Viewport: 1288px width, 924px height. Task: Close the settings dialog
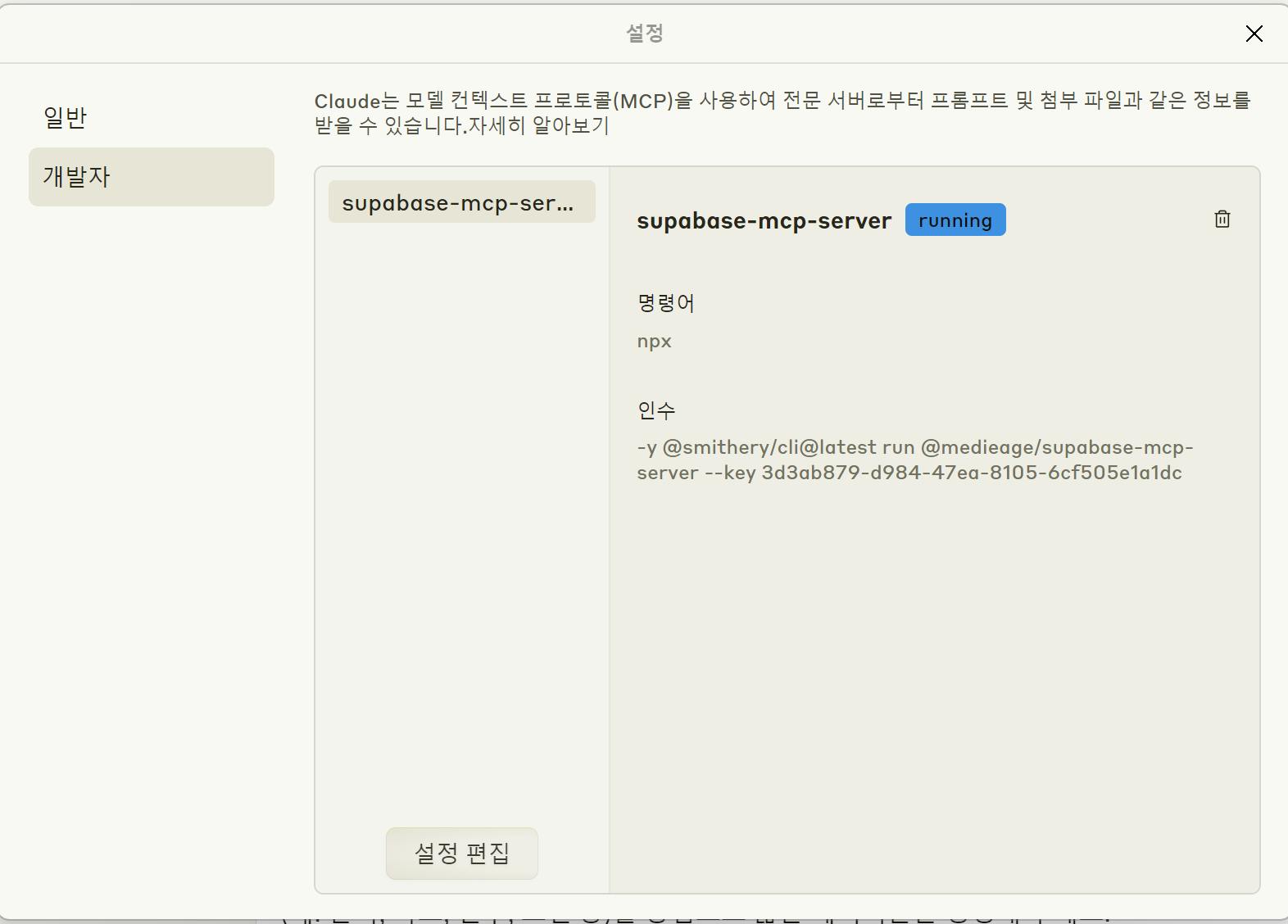click(x=1254, y=34)
